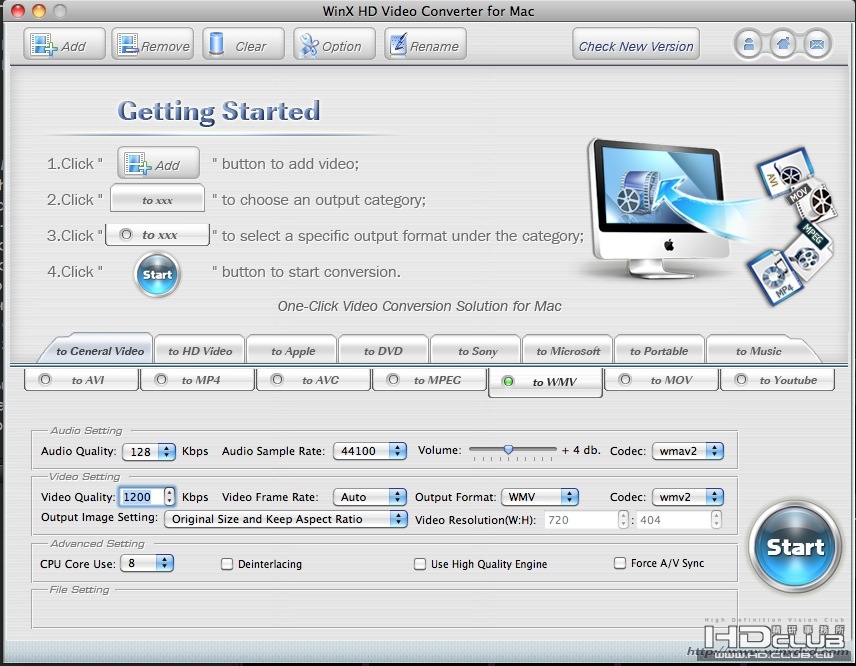Click the width resolution stepper

coord(623,520)
